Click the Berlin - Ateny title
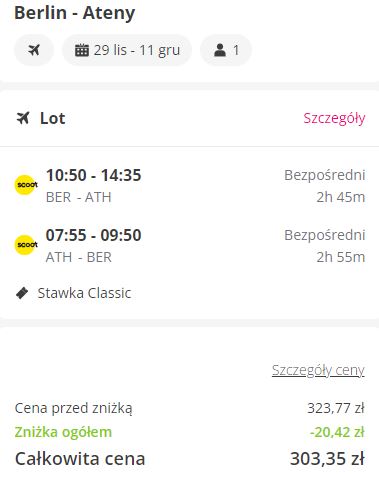 [x=75, y=13]
